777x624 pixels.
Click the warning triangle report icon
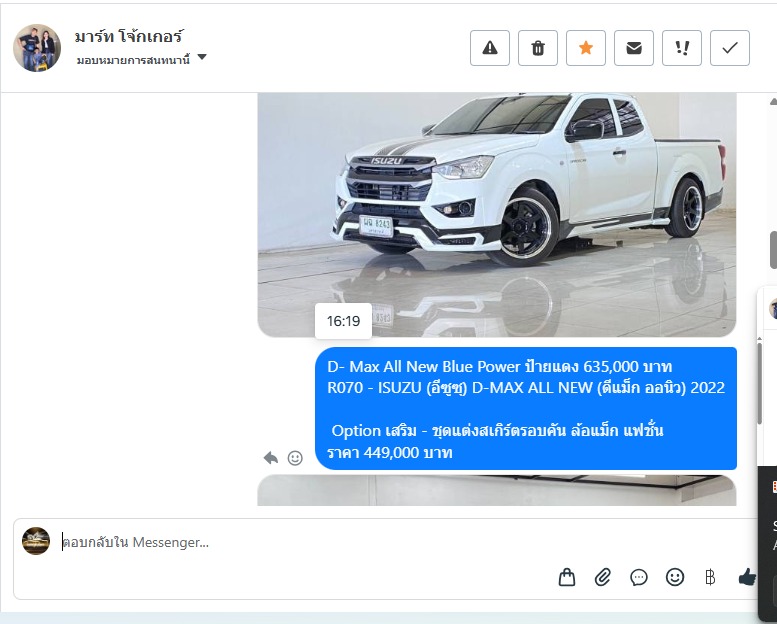[490, 48]
